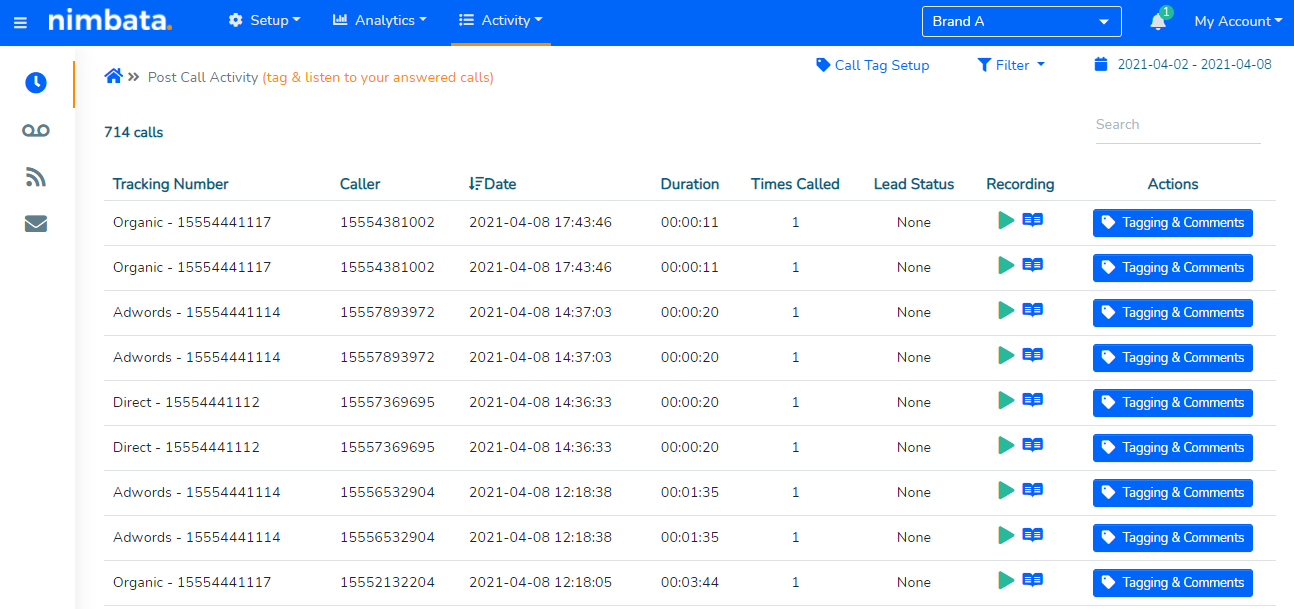Click the notification bell icon
The width and height of the screenshot is (1294, 609).
point(1158,22)
